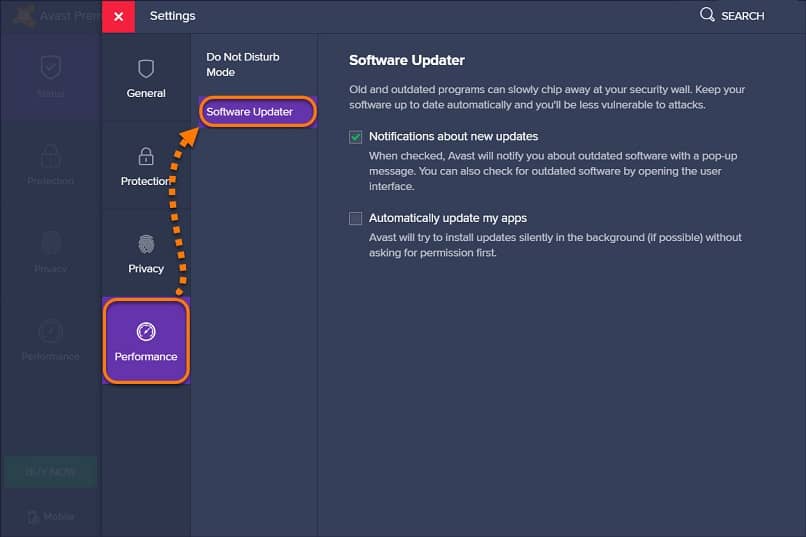Open General settings via the shield icon

coord(146,69)
